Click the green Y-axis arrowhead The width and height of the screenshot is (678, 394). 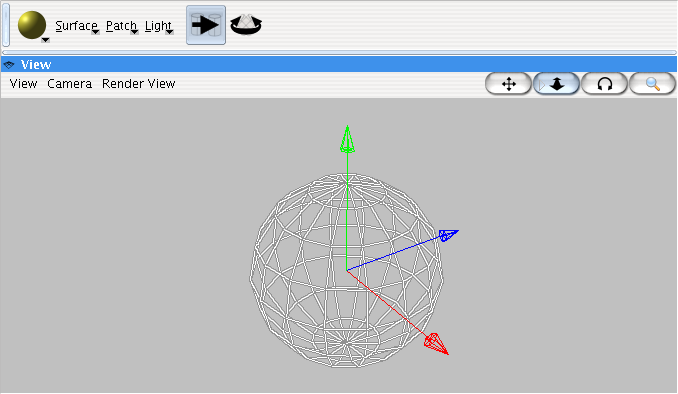click(x=347, y=139)
